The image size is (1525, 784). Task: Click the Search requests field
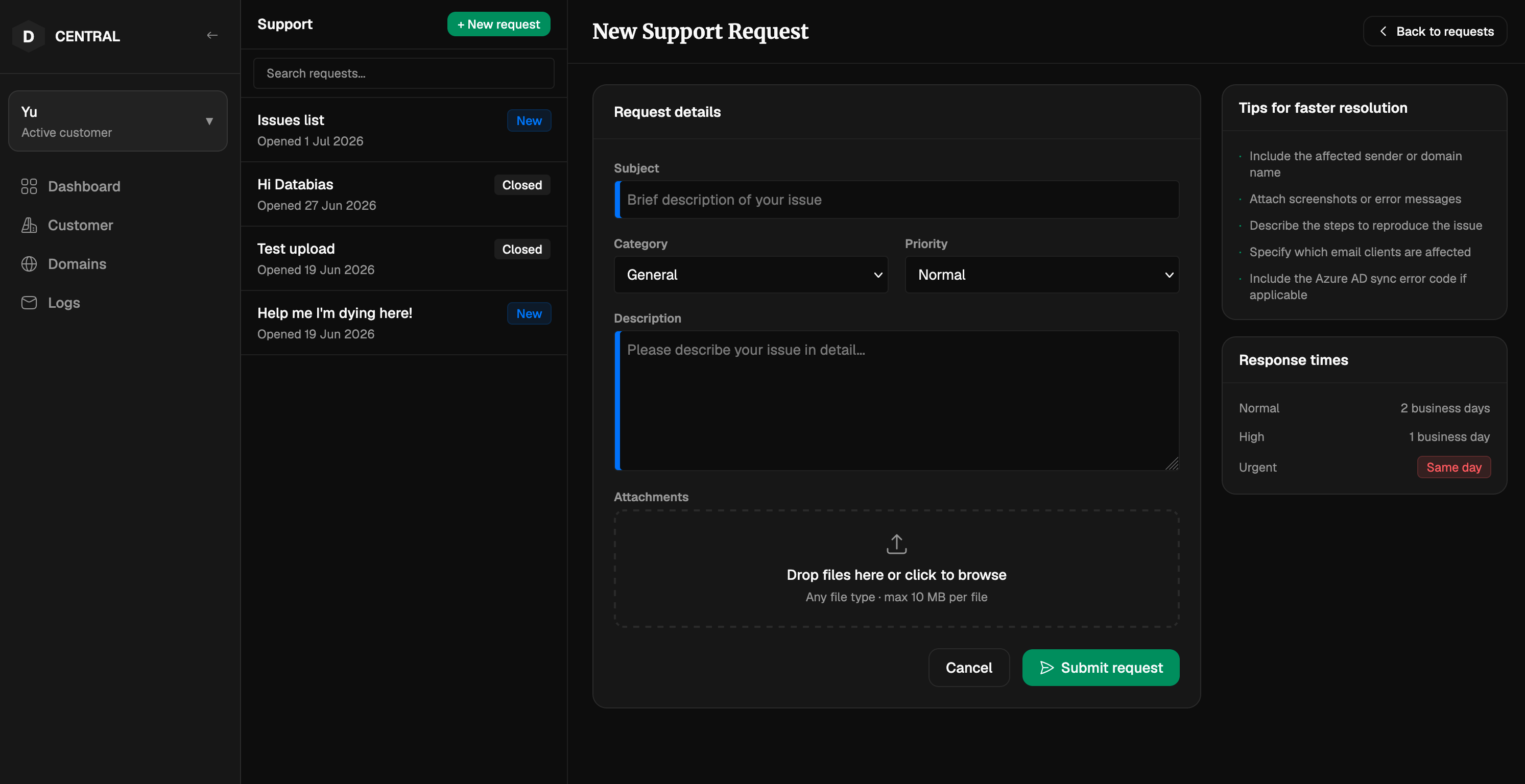click(x=404, y=73)
